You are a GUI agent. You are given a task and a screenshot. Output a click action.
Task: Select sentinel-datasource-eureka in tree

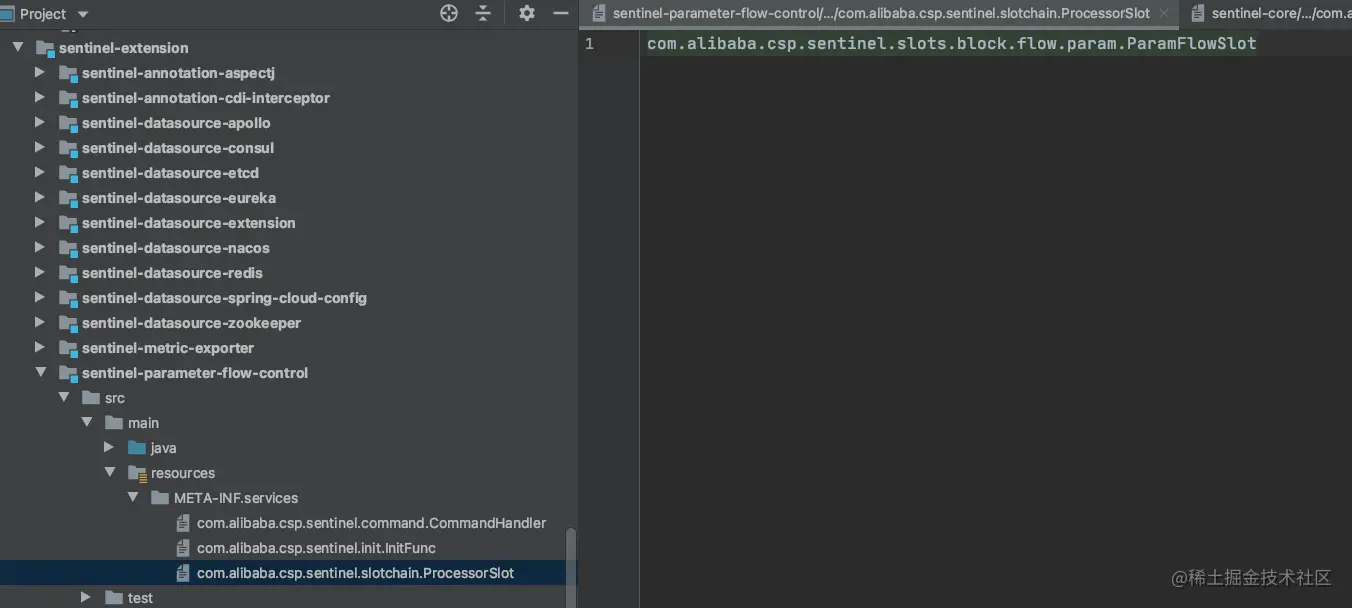(x=179, y=198)
